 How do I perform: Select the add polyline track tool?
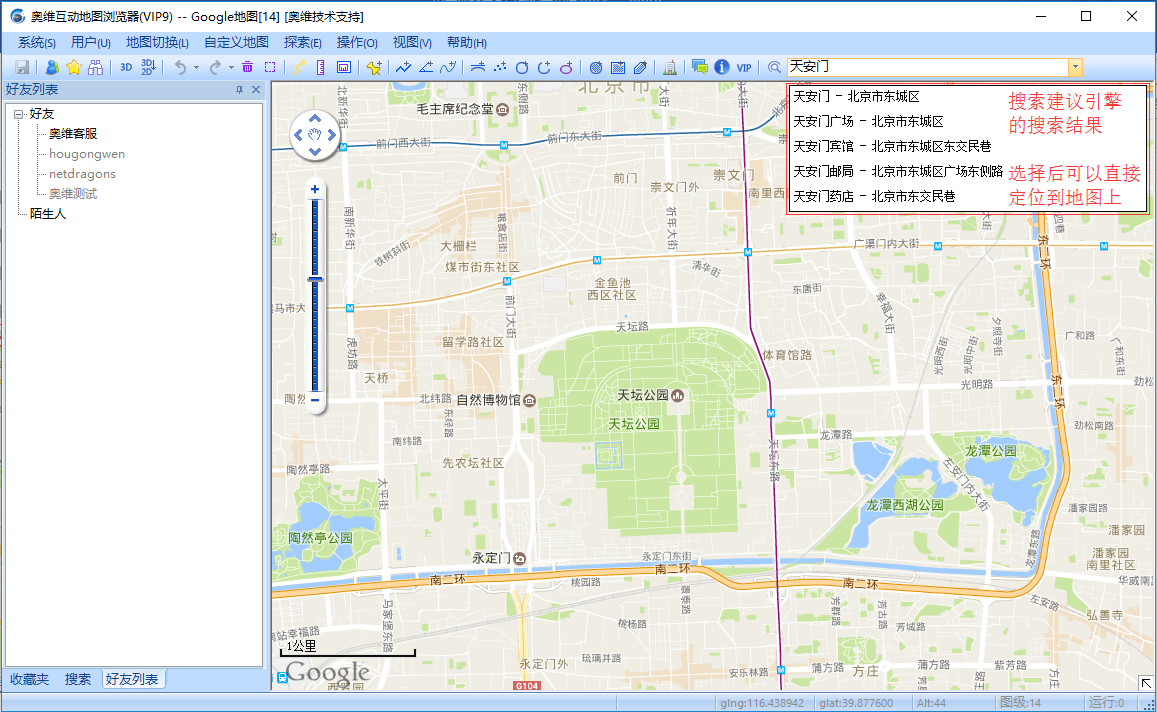(404, 68)
